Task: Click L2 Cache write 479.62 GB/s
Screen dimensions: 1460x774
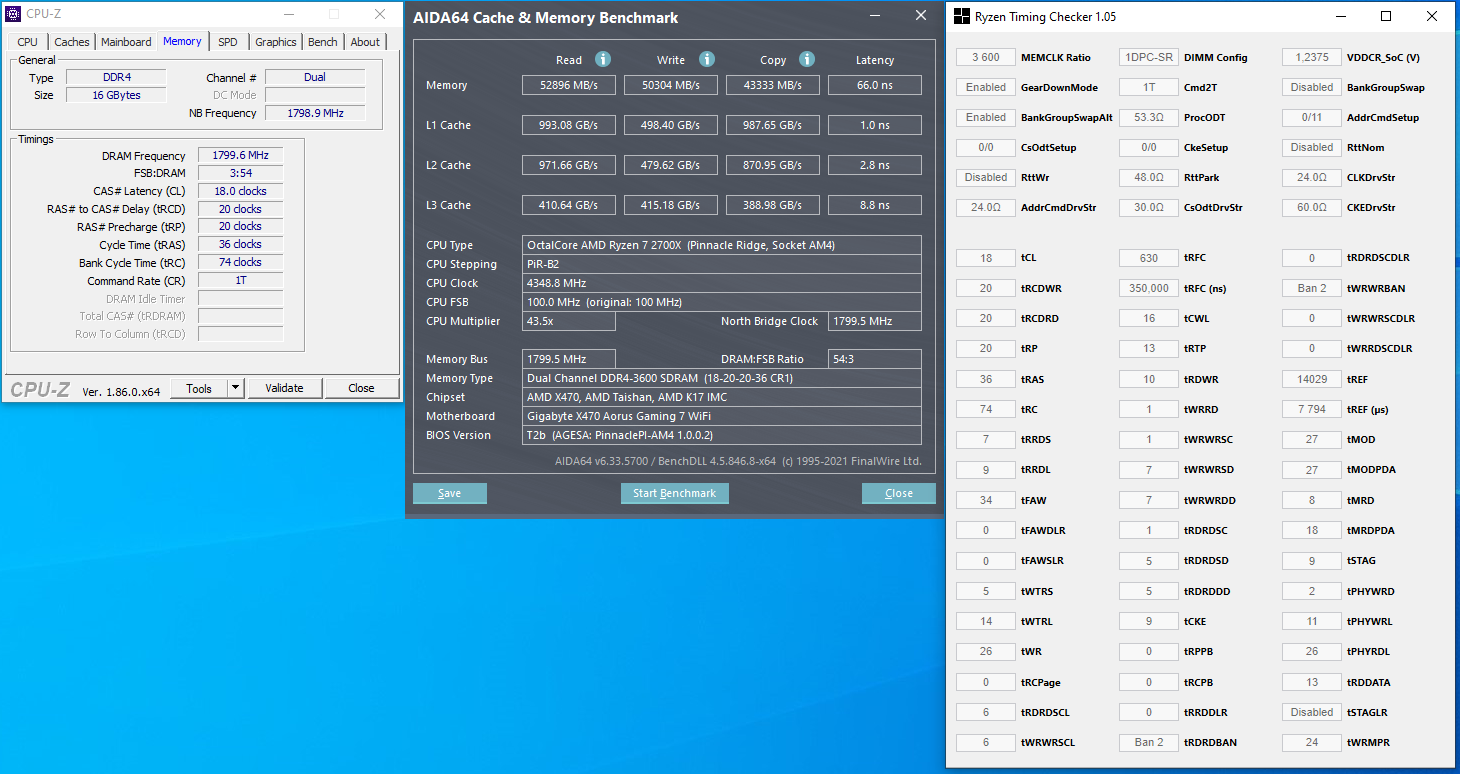Action: click(671, 165)
